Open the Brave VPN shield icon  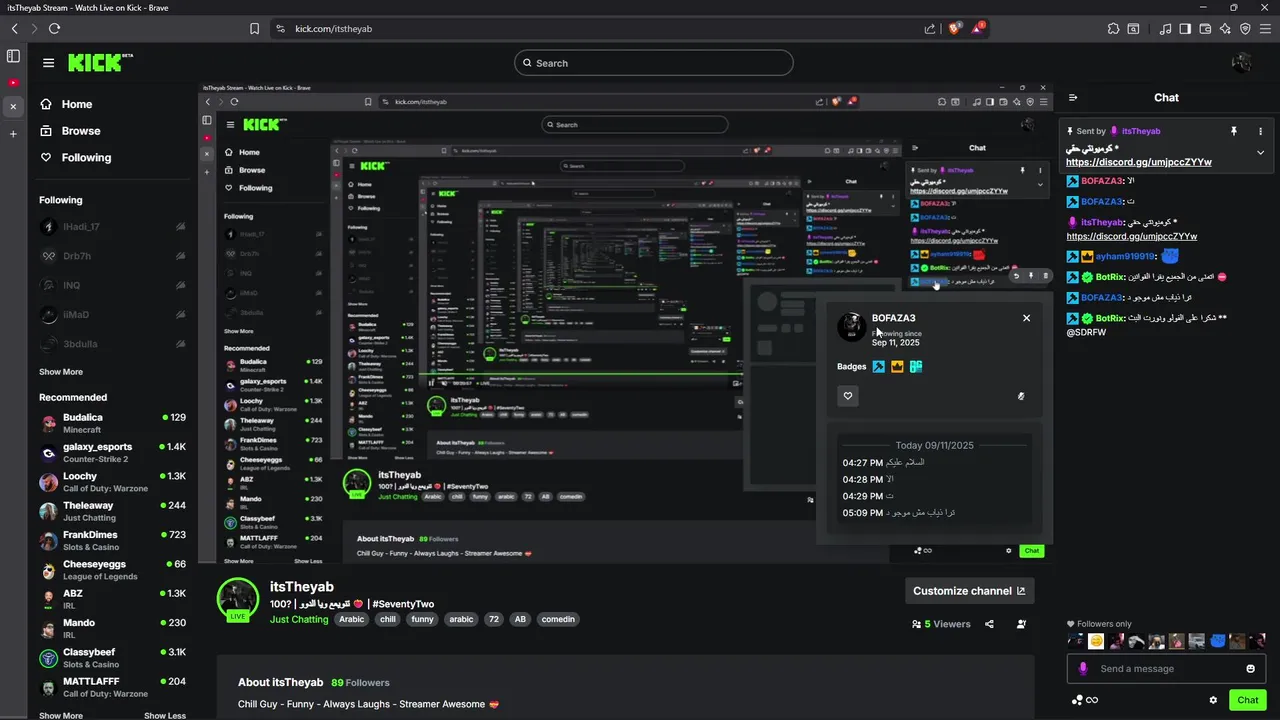[1245, 29]
